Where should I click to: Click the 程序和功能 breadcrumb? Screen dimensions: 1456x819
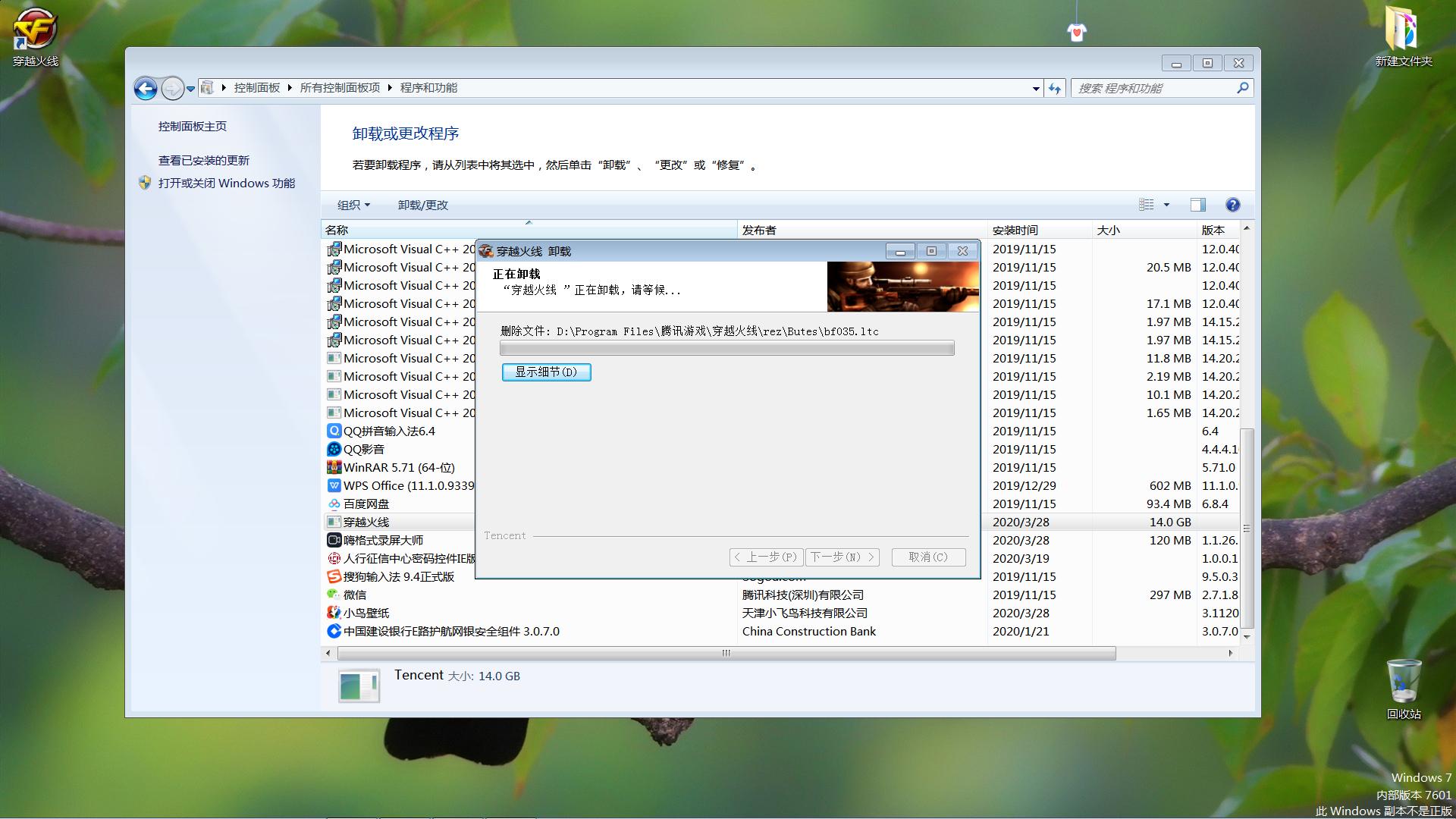pyautogui.click(x=428, y=88)
